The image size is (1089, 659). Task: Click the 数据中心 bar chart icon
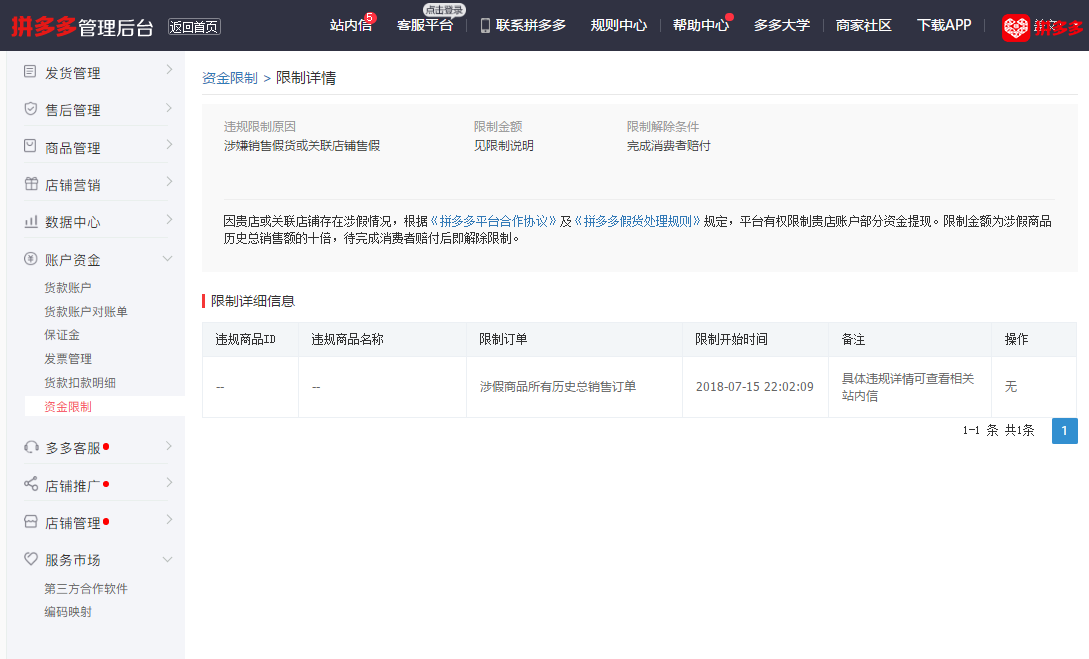(x=31, y=221)
